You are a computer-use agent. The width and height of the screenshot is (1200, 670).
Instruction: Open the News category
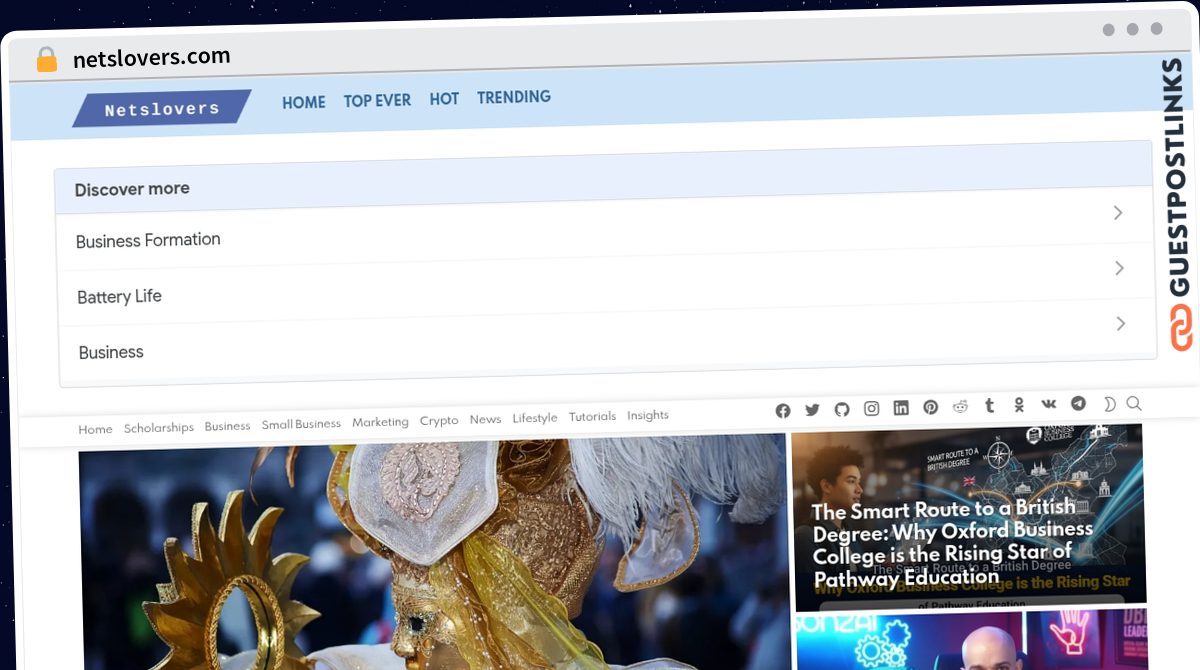pos(485,419)
